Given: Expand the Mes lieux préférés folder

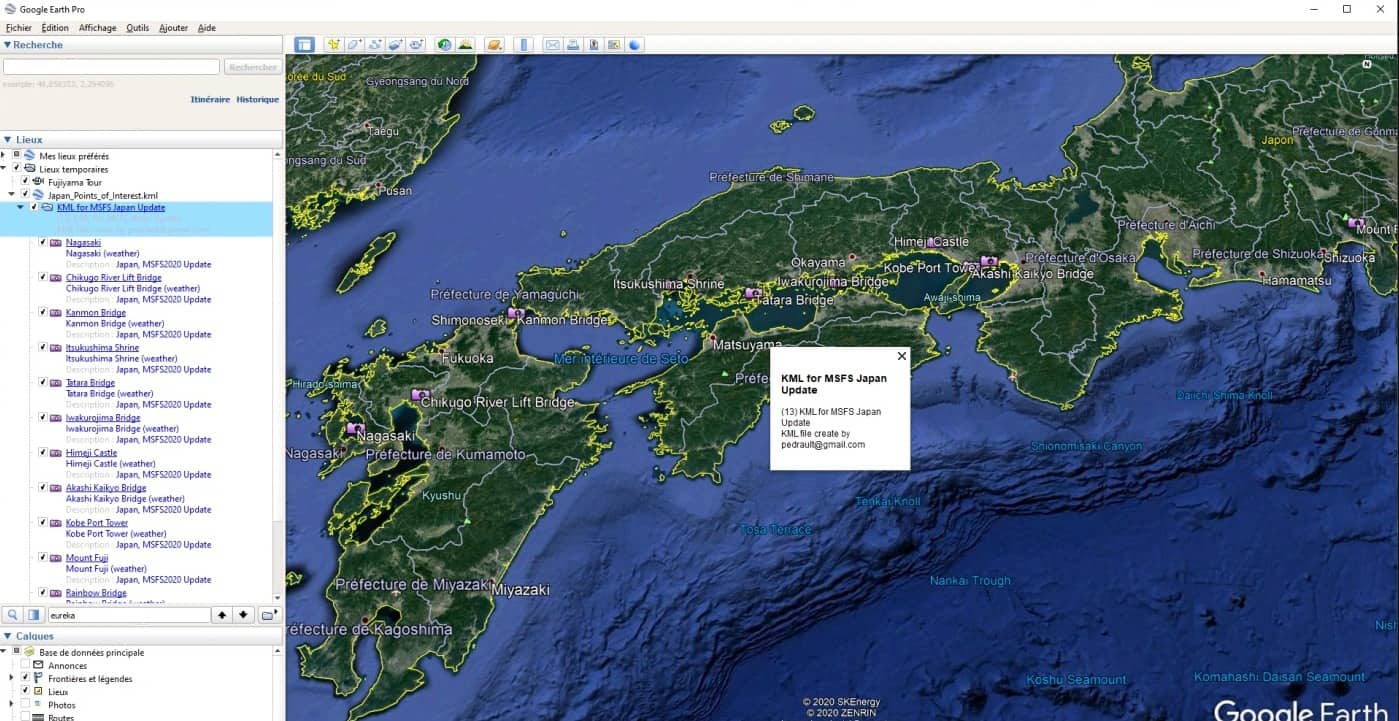Looking at the screenshot, I should pyautogui.click(x=4, y=155).
